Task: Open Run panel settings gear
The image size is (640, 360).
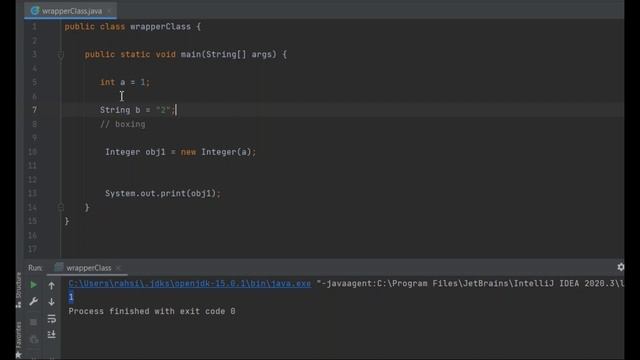Action: 620,267
